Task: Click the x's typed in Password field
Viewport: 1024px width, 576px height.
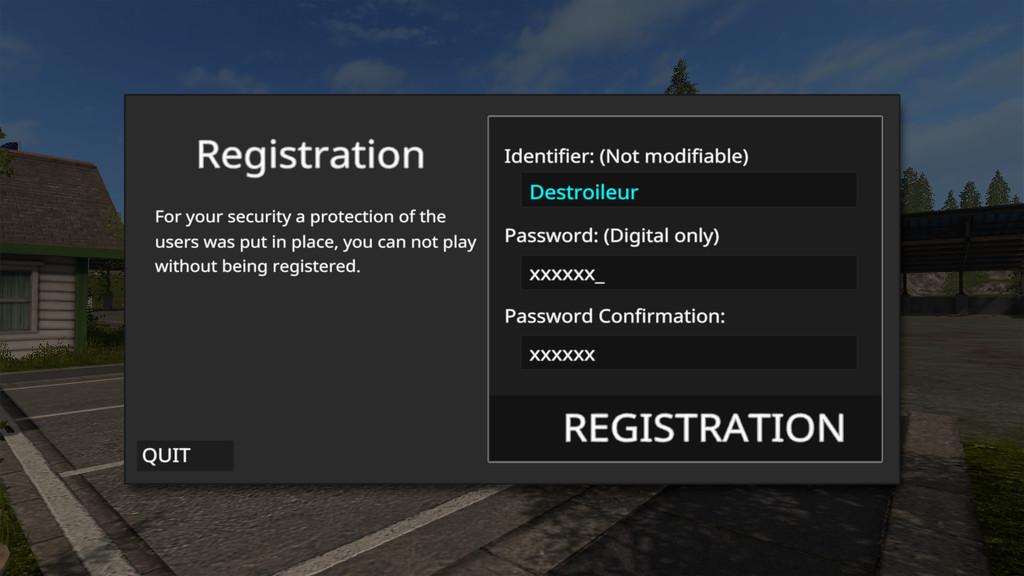Action: point(562,274)
